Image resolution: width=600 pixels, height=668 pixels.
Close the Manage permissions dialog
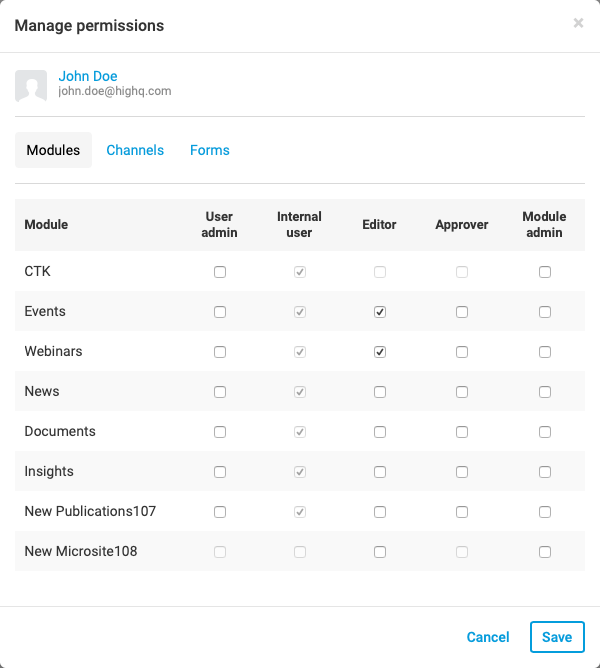(x=578, y=23)
